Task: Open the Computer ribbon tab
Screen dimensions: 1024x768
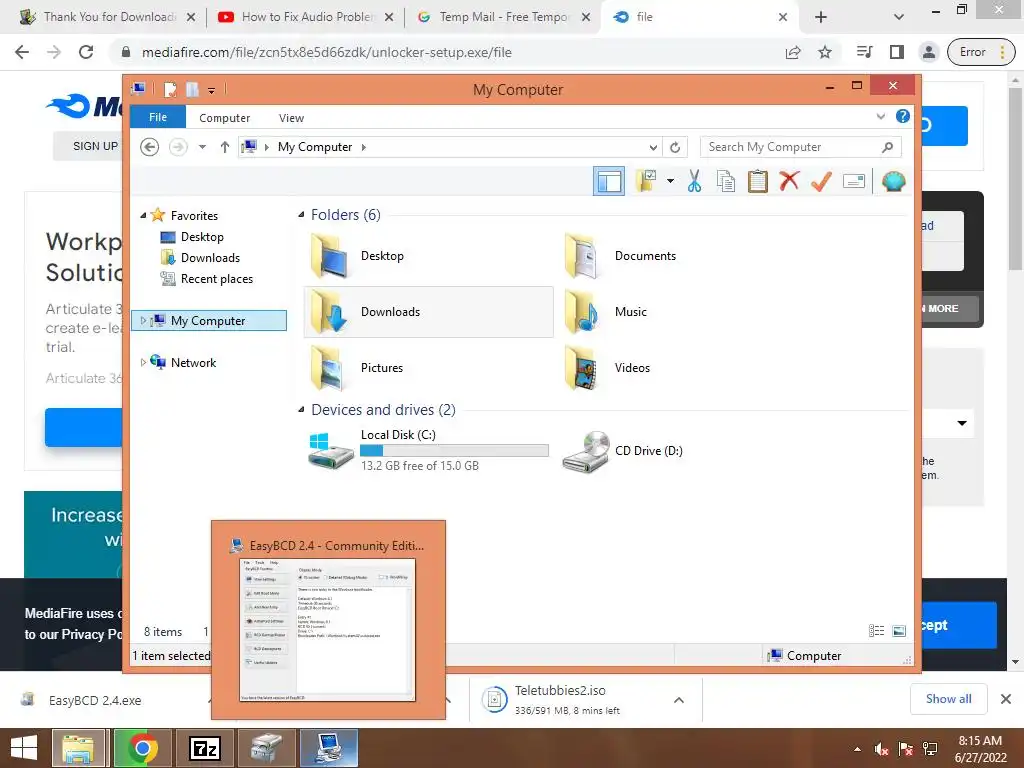Action: pos(225,118)
